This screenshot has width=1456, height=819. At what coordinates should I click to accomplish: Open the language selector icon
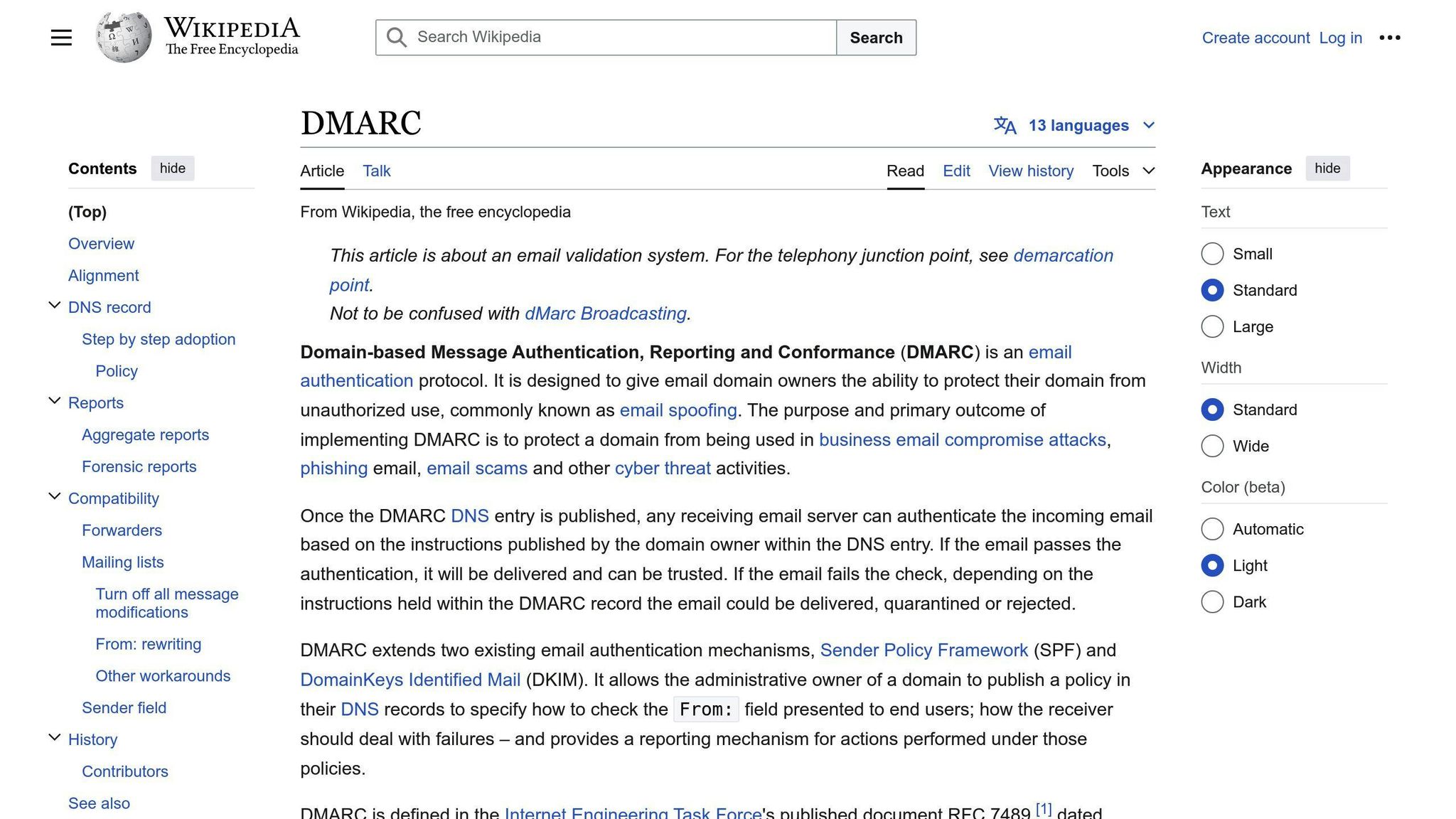(1005, 125)
